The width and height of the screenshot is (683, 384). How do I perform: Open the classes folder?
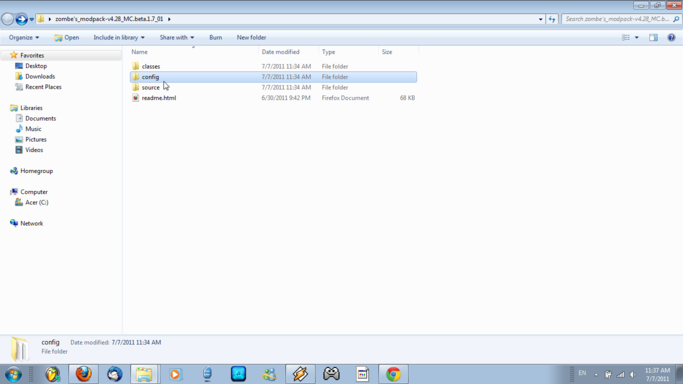click(151, 66)
